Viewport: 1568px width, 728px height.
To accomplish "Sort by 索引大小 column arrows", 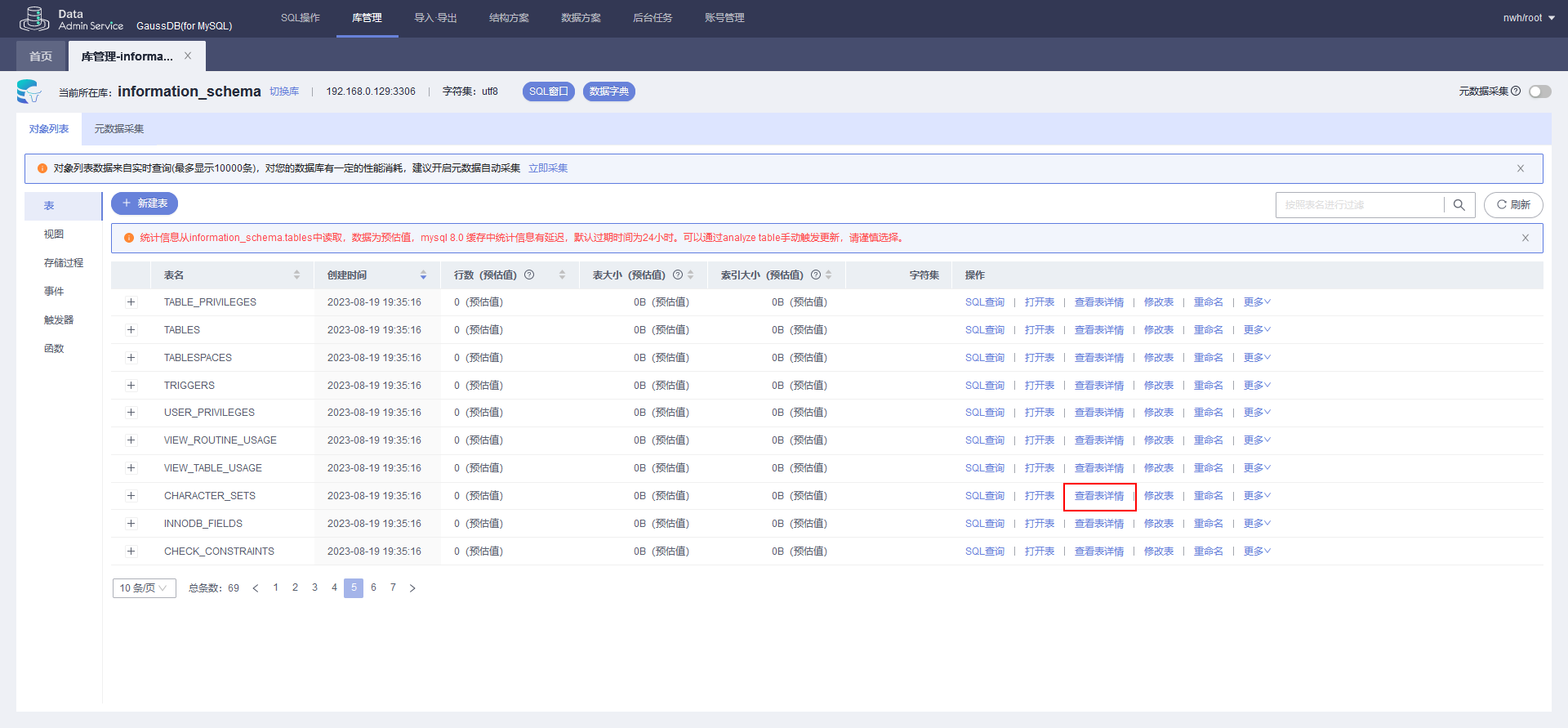I will (x=829, y=275).
